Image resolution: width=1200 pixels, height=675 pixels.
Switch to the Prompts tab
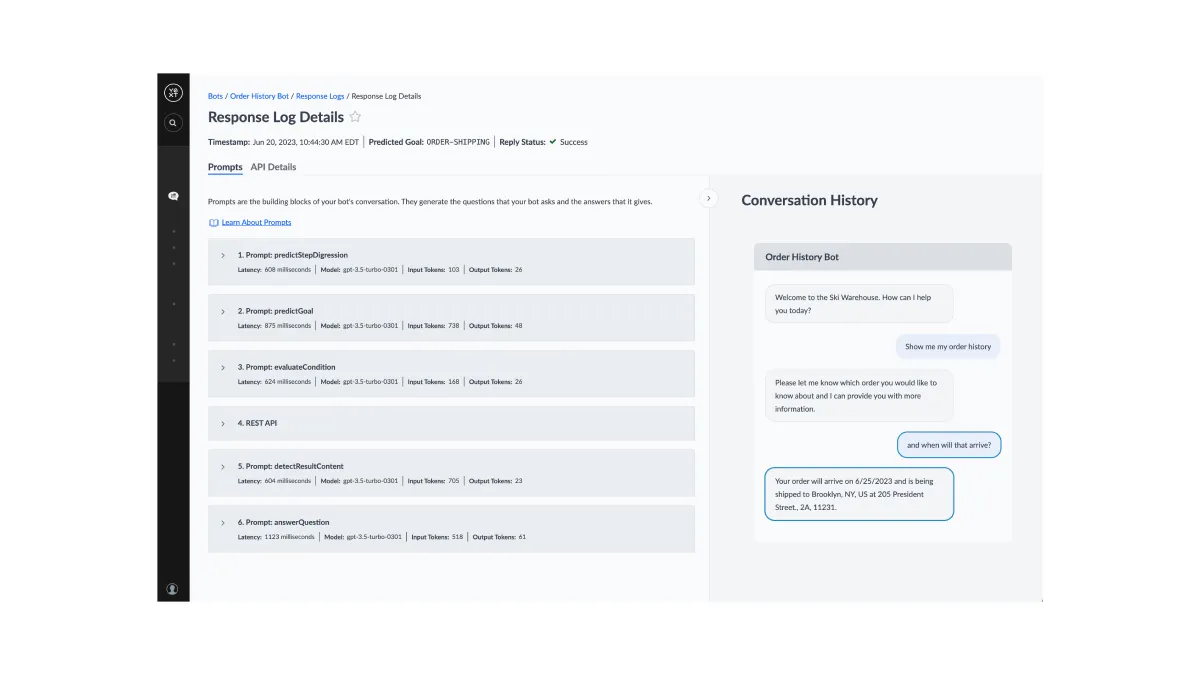[x=225, y=167]
